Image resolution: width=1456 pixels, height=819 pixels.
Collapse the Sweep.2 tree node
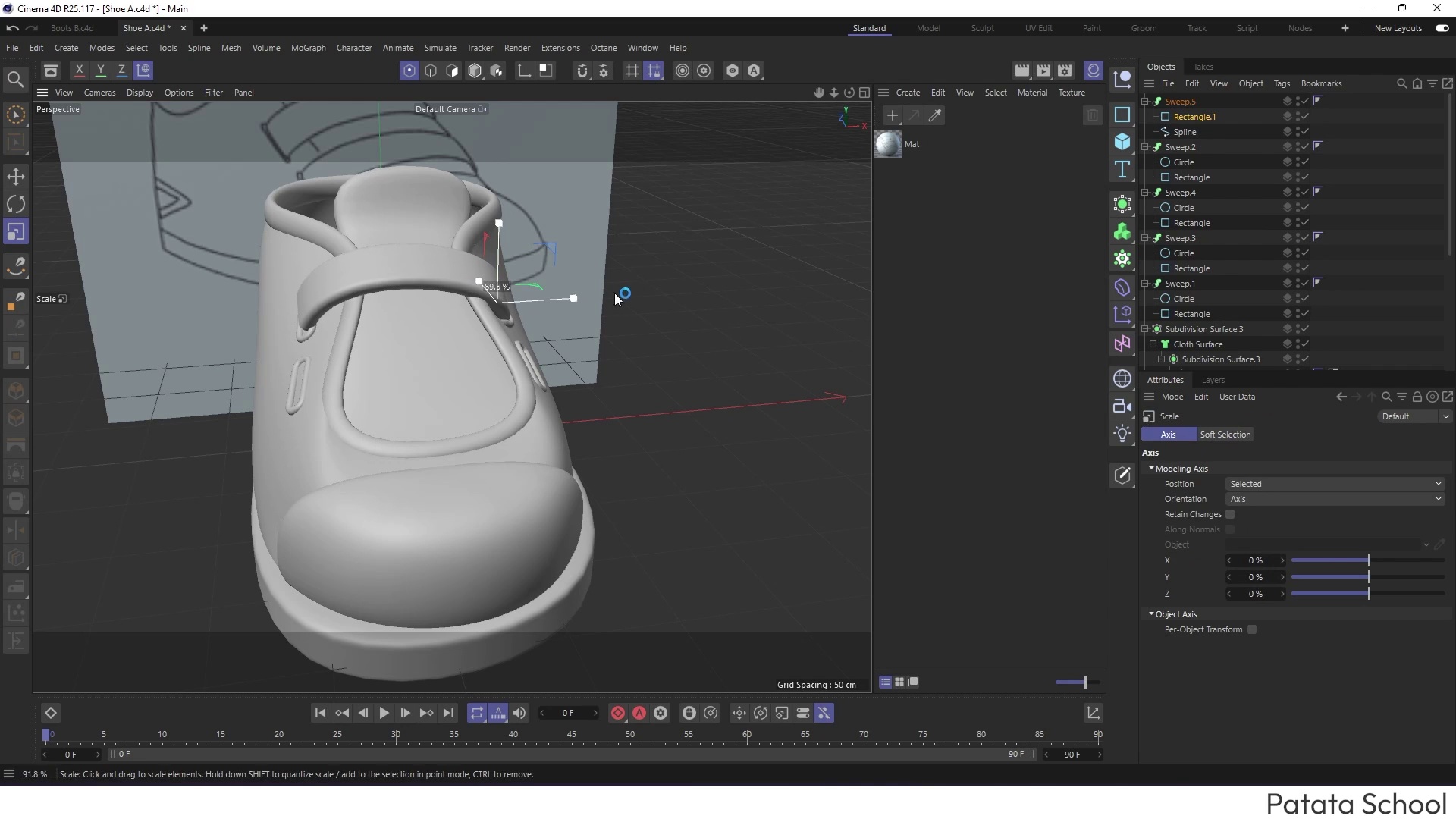pos(1145,147)
